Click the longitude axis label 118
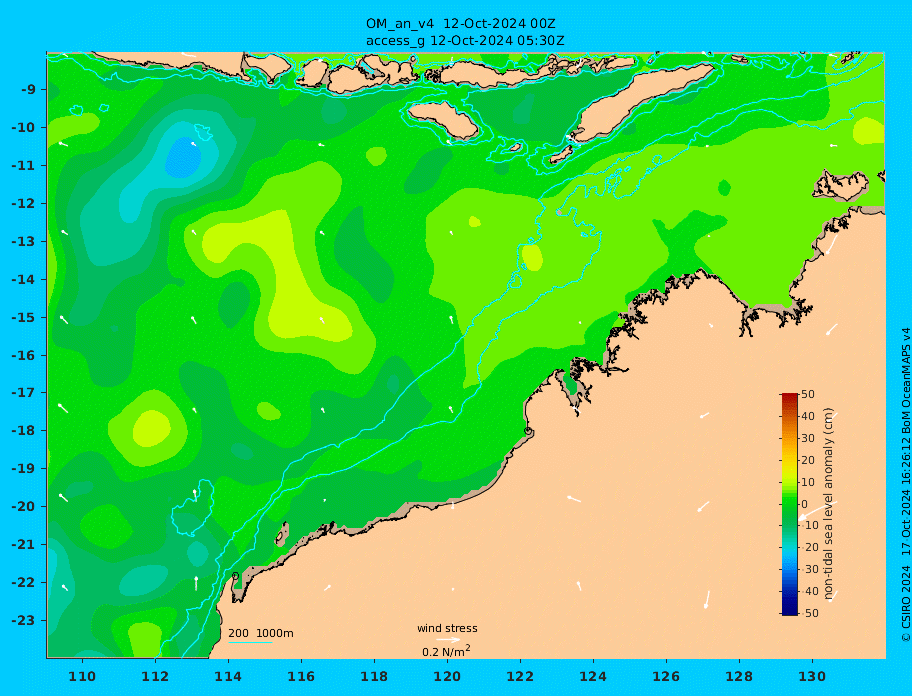The height and width of the screenshot is (696, 912). [374, 677]
